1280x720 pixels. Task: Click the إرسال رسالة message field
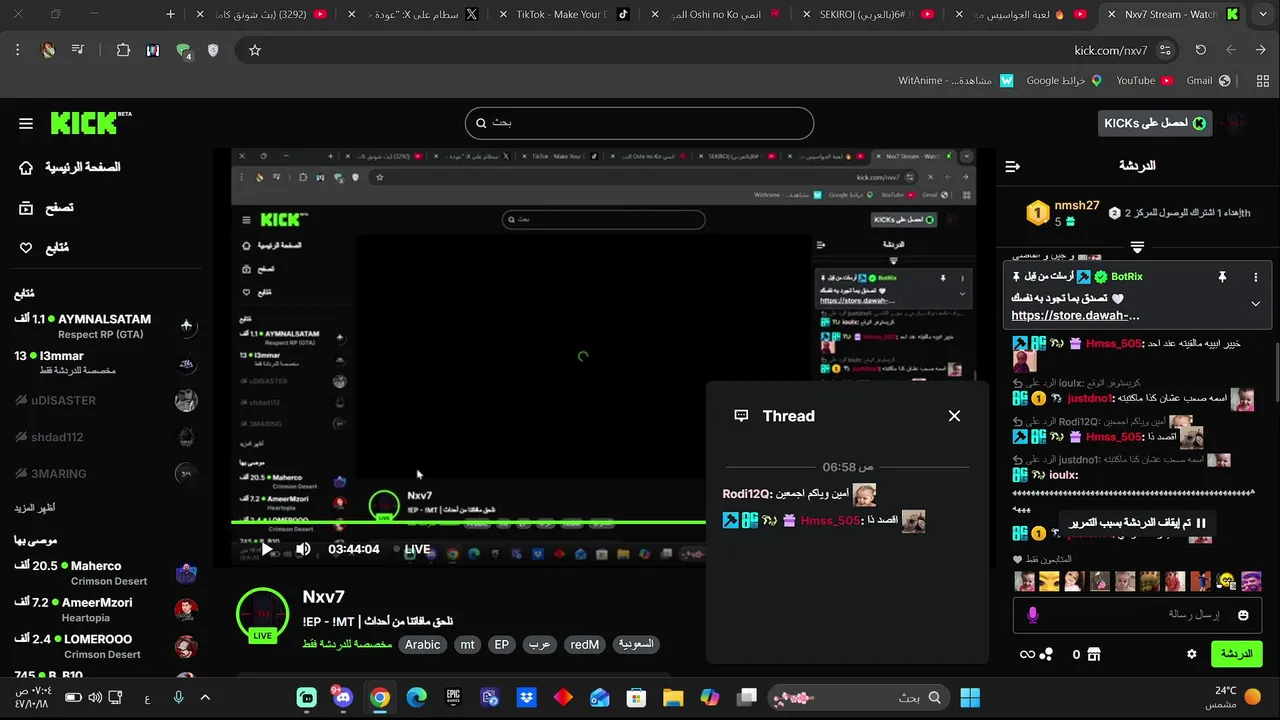pos(1138,615)
